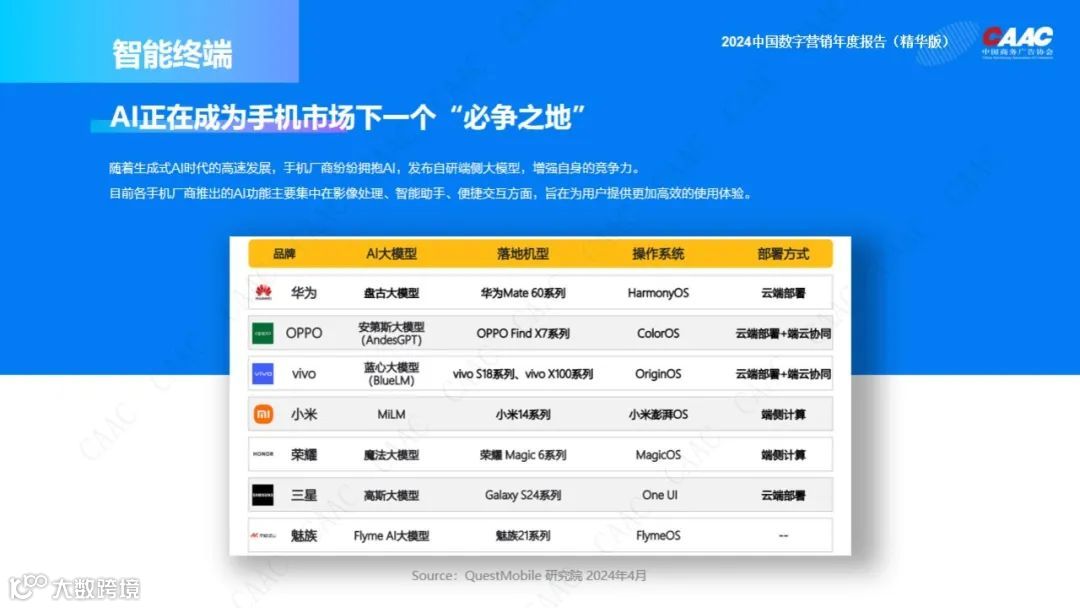Click the 魅族21系列 cell
Image resolution: width=1080 pixels, height=608 pixels.
point(523,536)
